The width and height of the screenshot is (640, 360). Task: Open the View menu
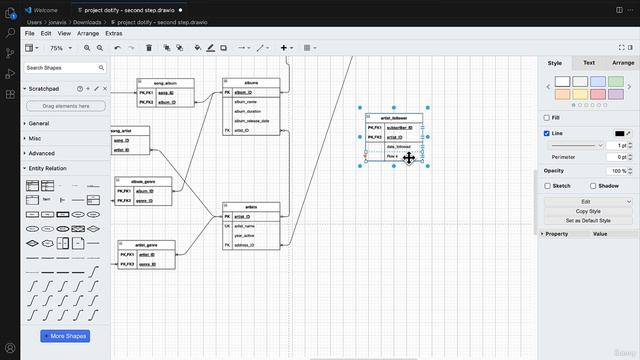(64, 33)
